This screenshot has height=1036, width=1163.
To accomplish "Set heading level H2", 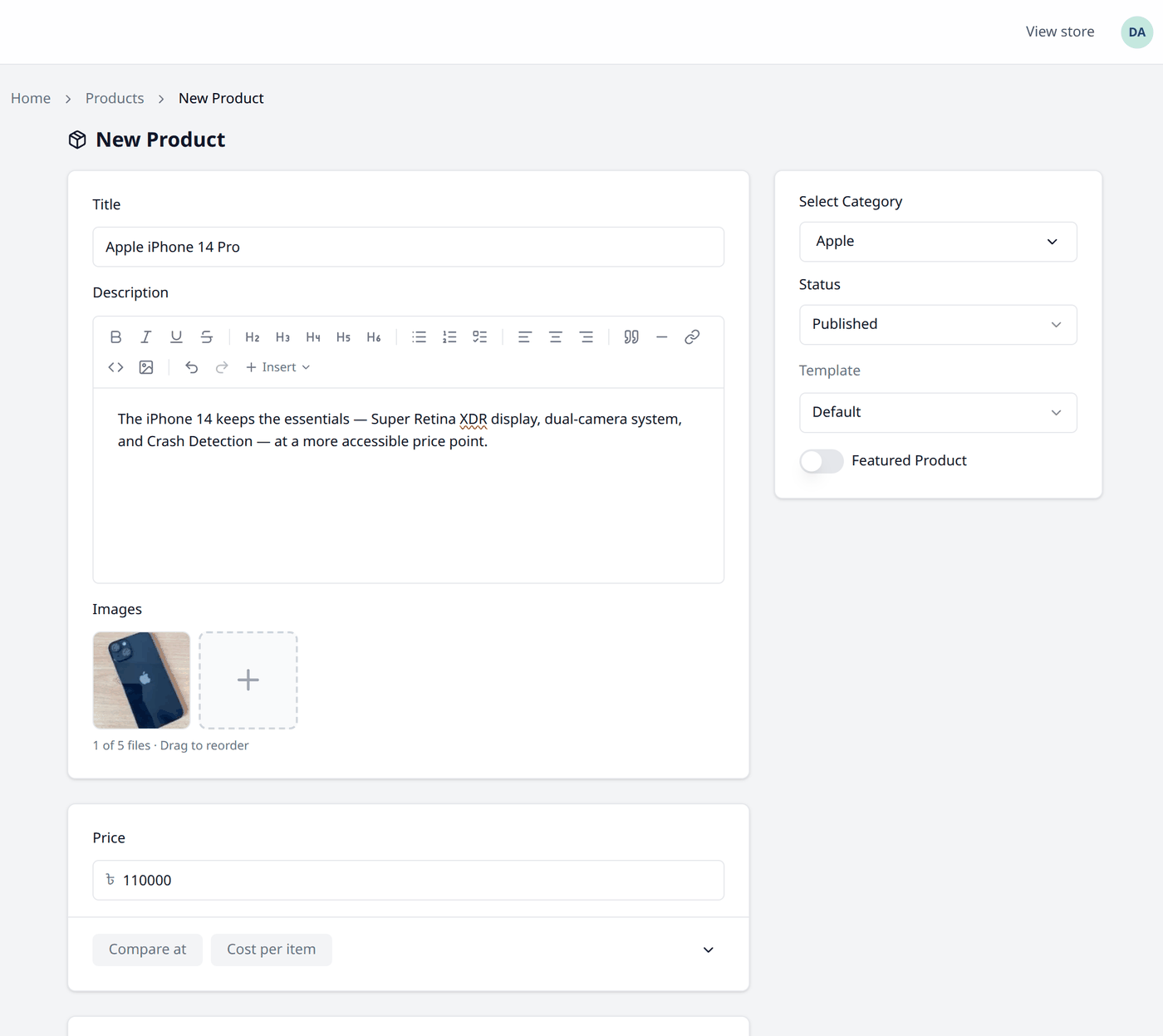I will (253, 337).
